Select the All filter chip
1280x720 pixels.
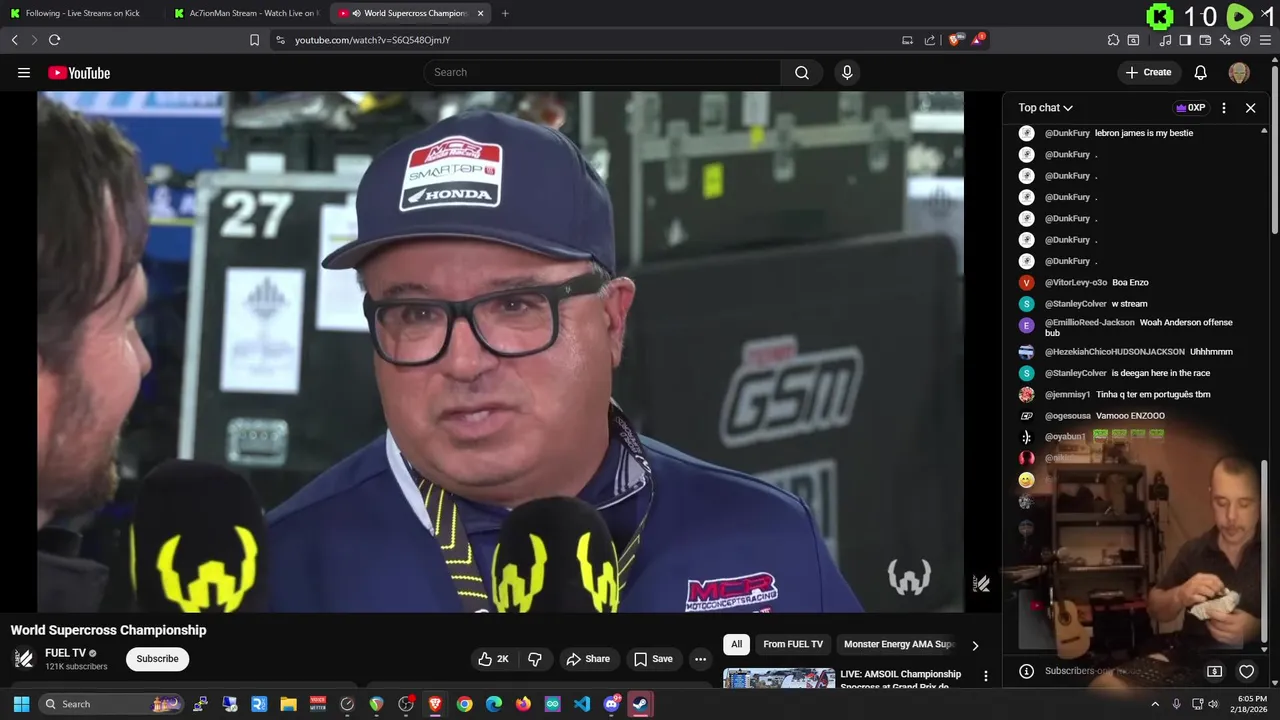(x=736, y=644)
